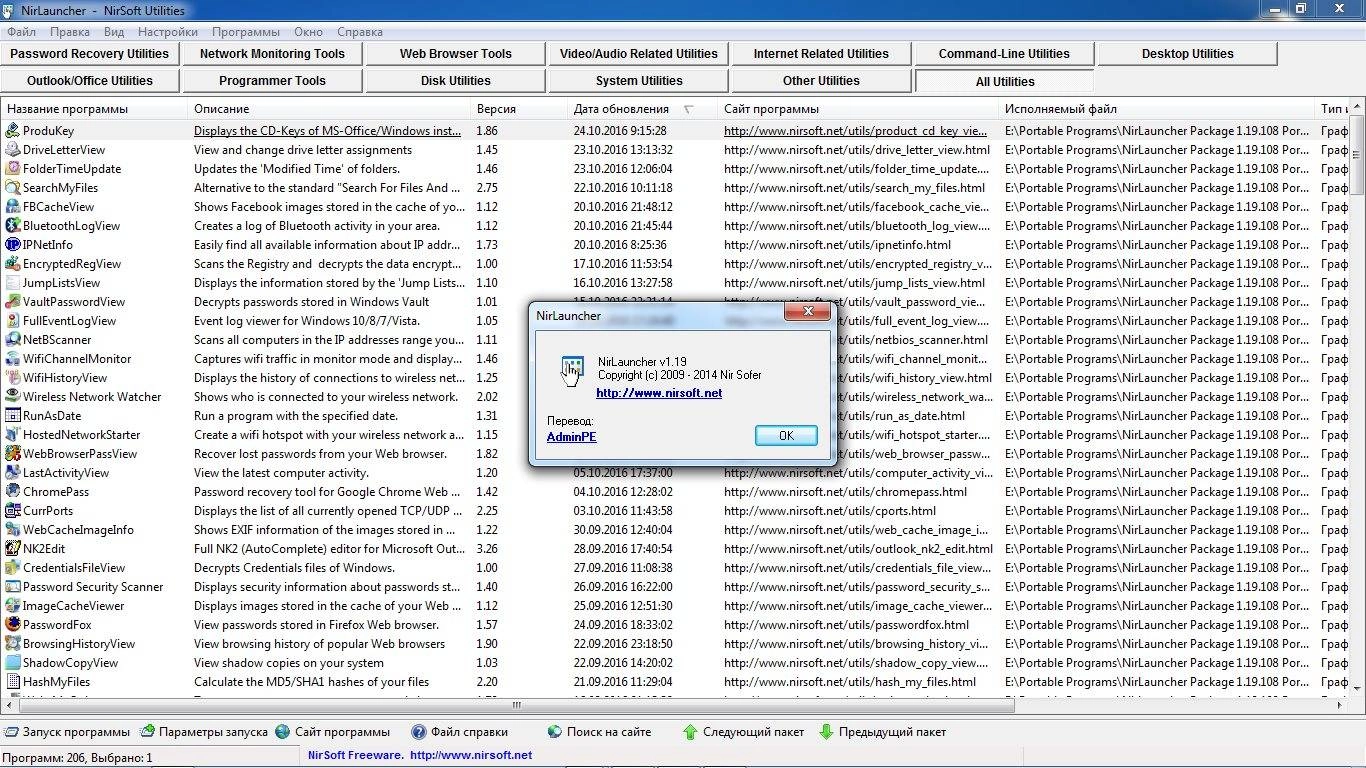Click the BluetoothLogView program icon
The width and height of the screenshot is (1366, 768).
point(12,226)
